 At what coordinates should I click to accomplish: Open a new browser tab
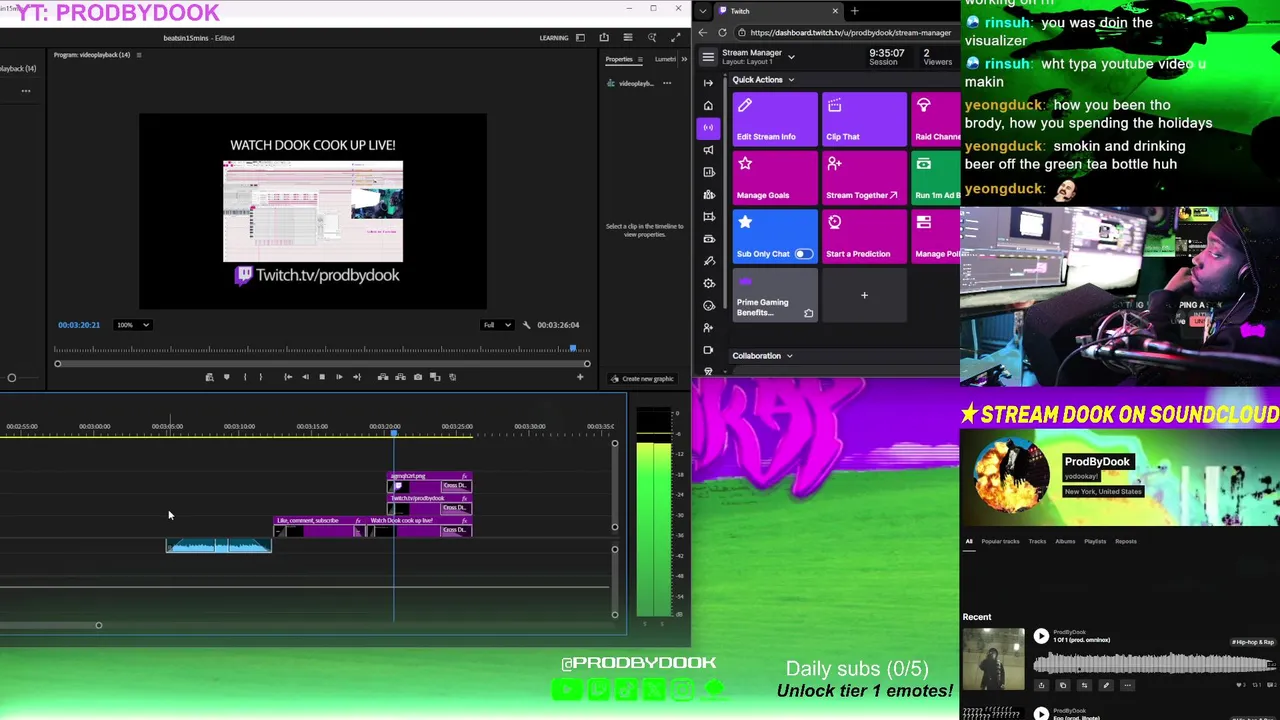[854, 11]
